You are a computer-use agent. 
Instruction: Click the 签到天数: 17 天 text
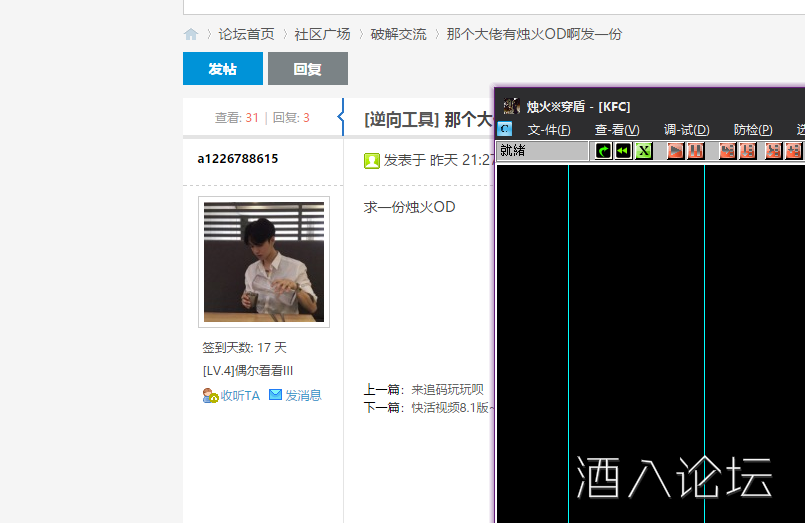pos(244,347)
